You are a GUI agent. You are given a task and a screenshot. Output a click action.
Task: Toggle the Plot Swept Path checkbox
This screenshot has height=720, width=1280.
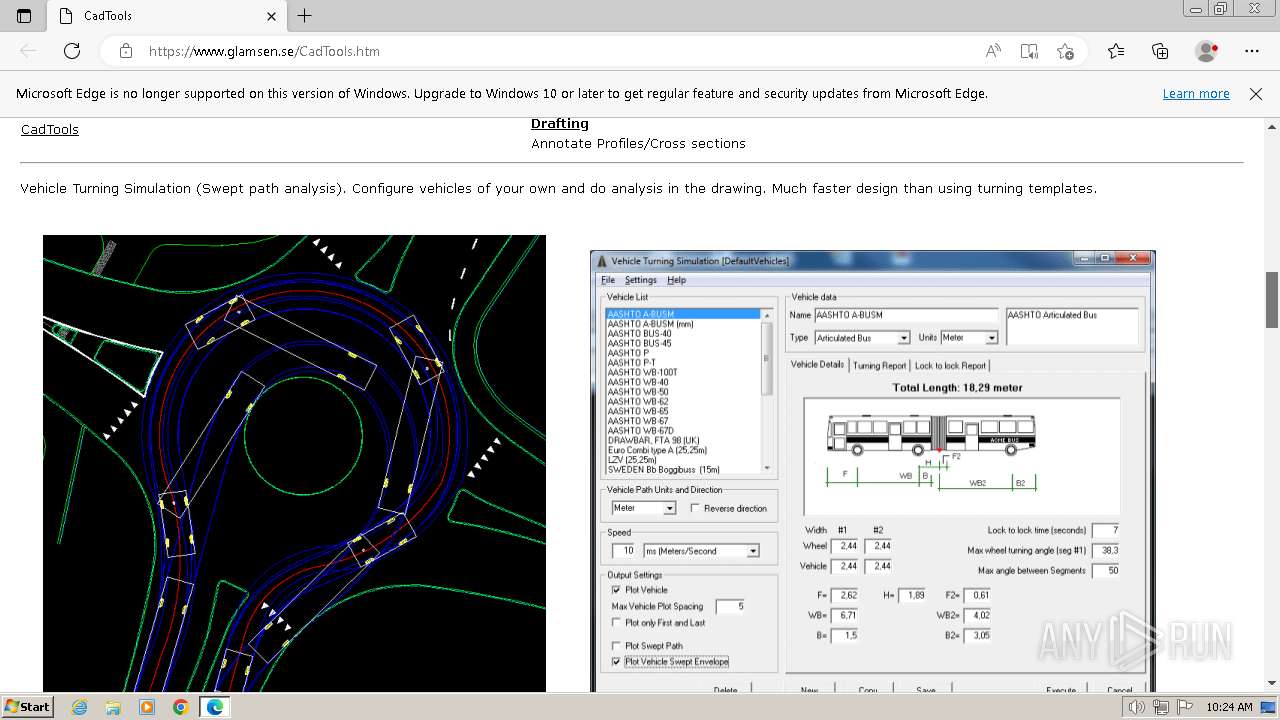click(616, 646)
